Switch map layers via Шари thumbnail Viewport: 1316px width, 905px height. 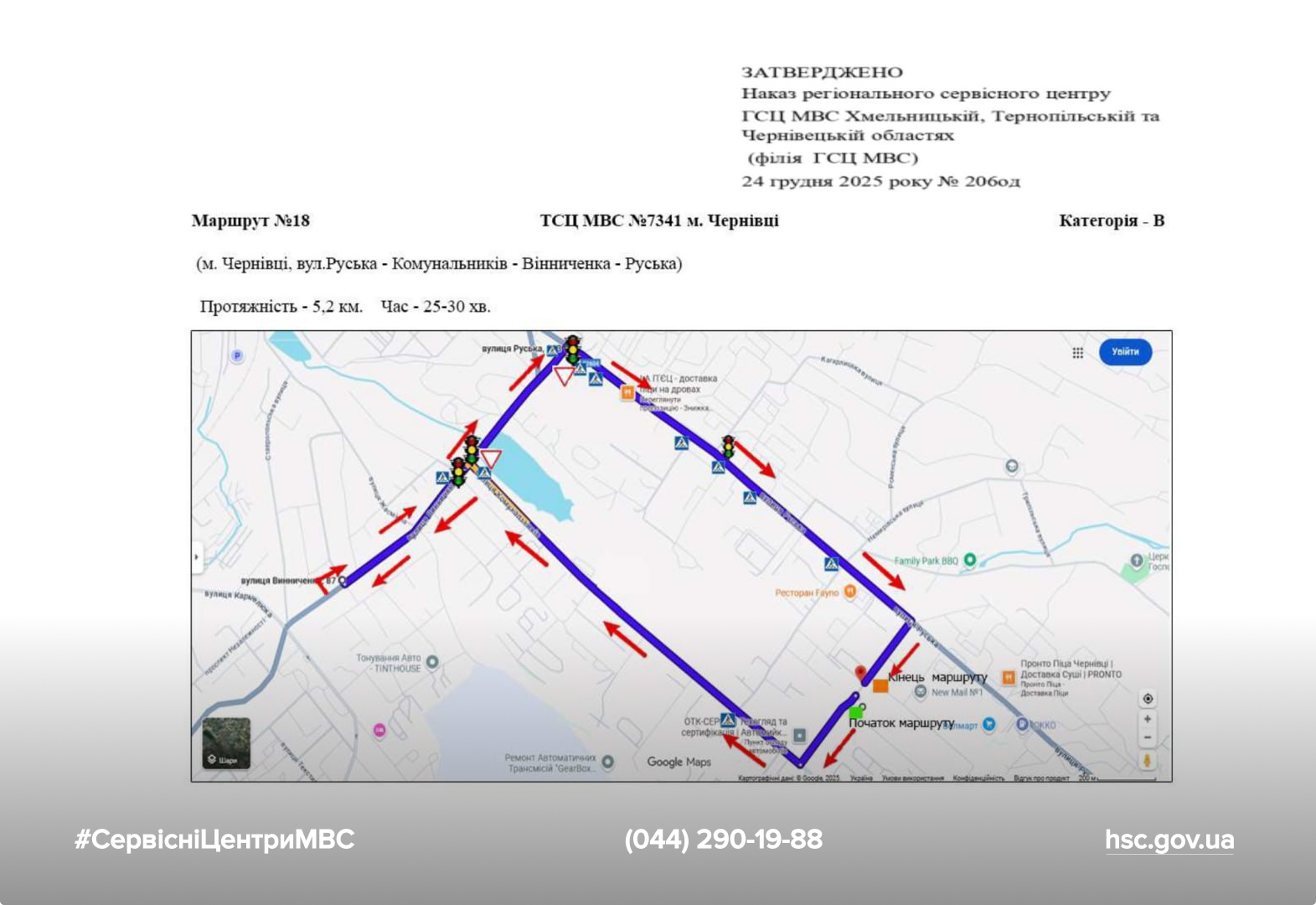(x=226, y=743)
